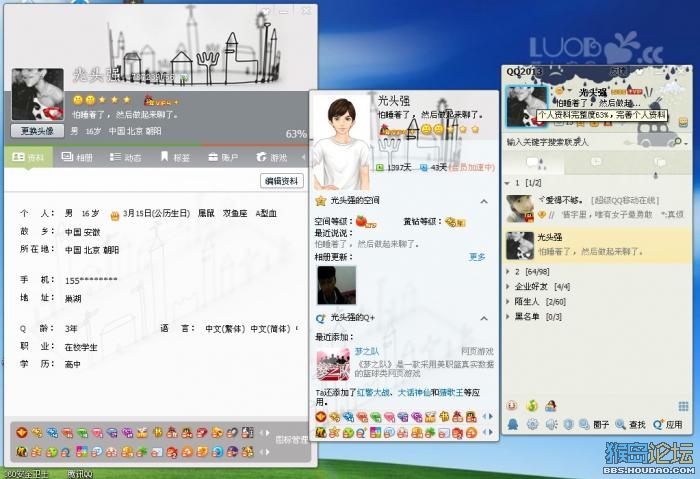Open the 相册 album tab

pos(77,157)
